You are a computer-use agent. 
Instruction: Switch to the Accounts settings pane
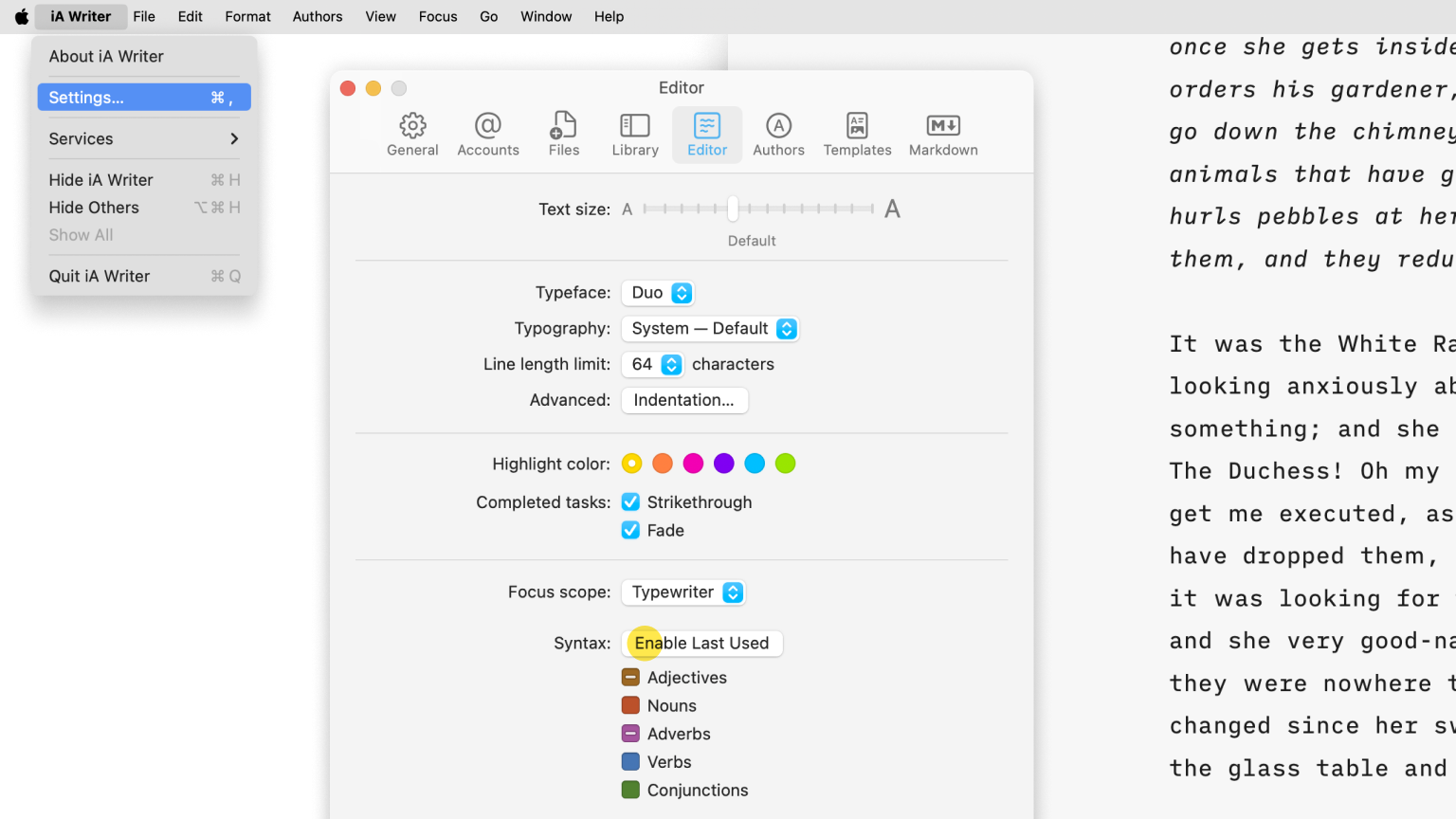(x=488, y=134)
